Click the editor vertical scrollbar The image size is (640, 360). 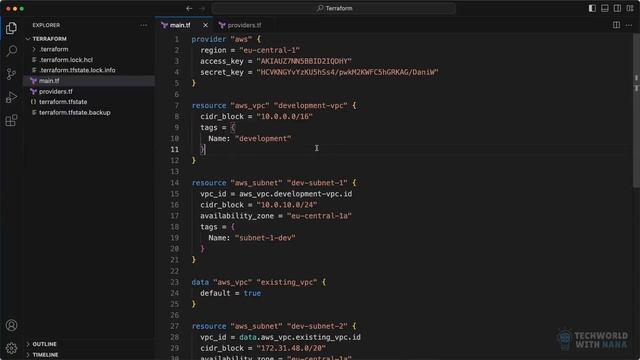[x=636, y=110]
